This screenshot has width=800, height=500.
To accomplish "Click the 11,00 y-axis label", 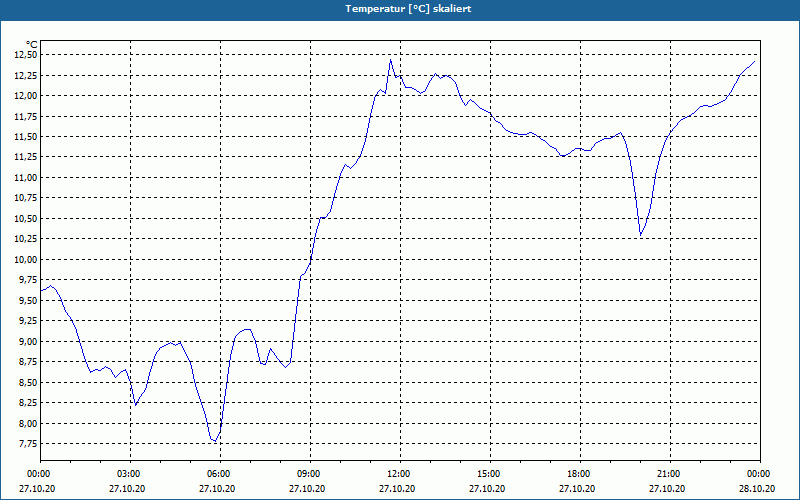I will pos(25,178).
